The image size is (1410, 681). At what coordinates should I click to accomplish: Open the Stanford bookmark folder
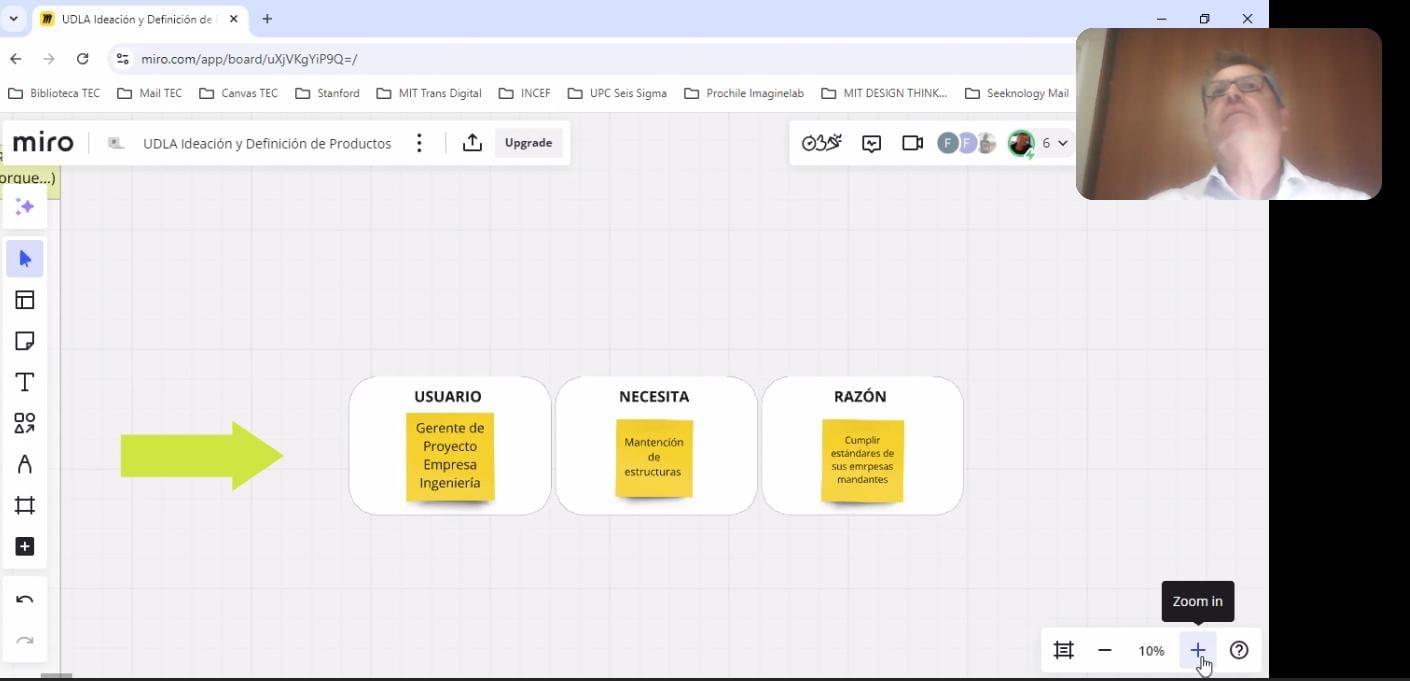(x=327, y=93)
